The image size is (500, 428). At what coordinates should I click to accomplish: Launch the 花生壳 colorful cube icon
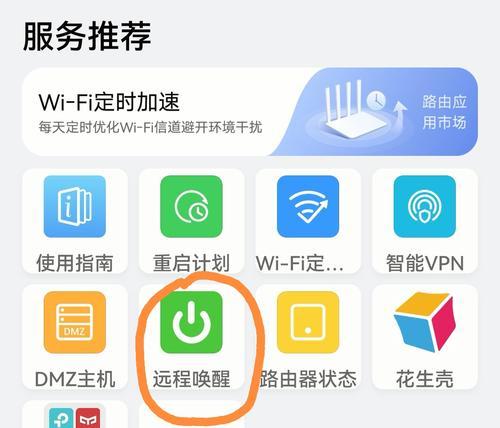pos(425,322)
